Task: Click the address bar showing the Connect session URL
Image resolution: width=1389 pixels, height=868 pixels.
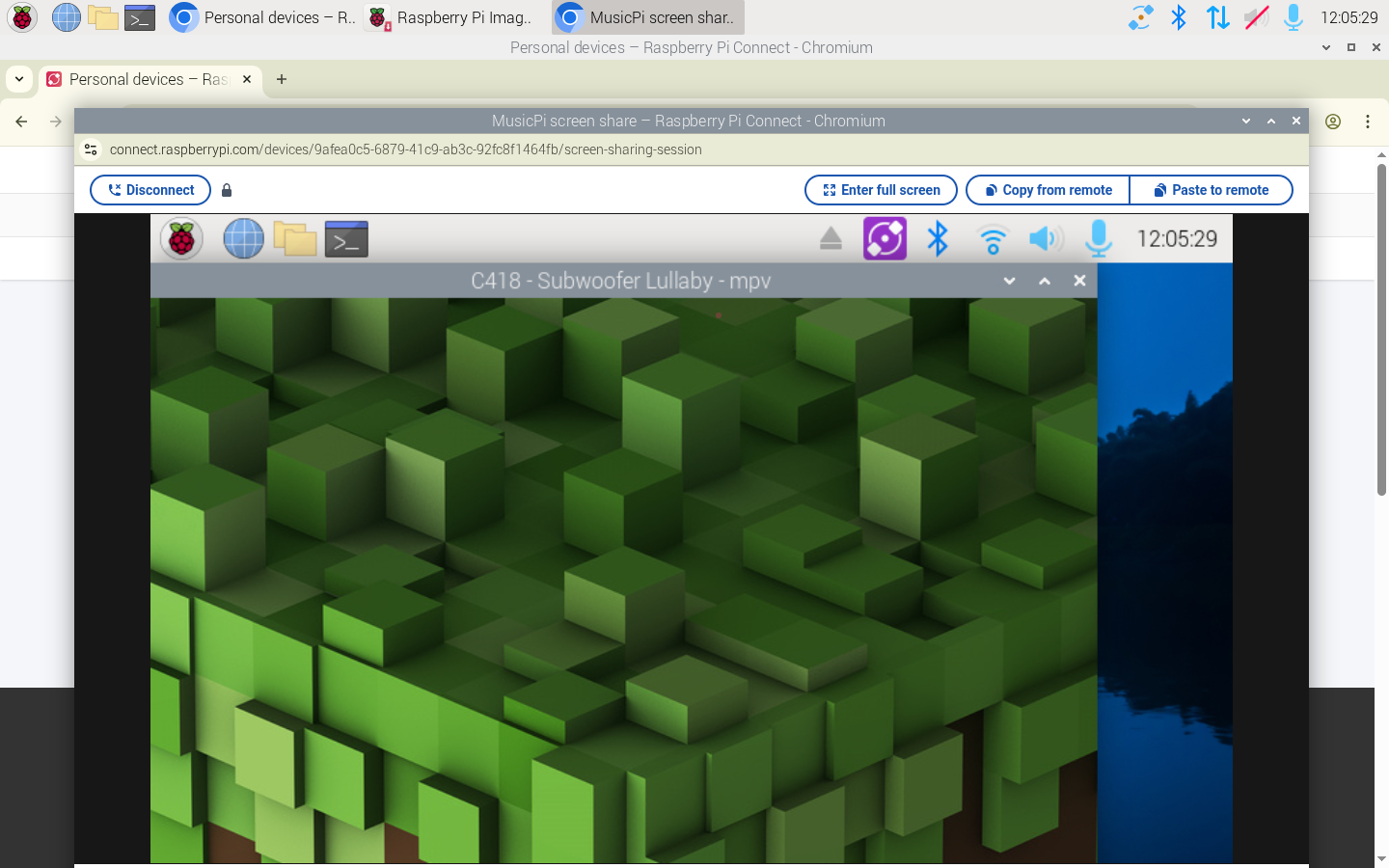Action: 405,149
